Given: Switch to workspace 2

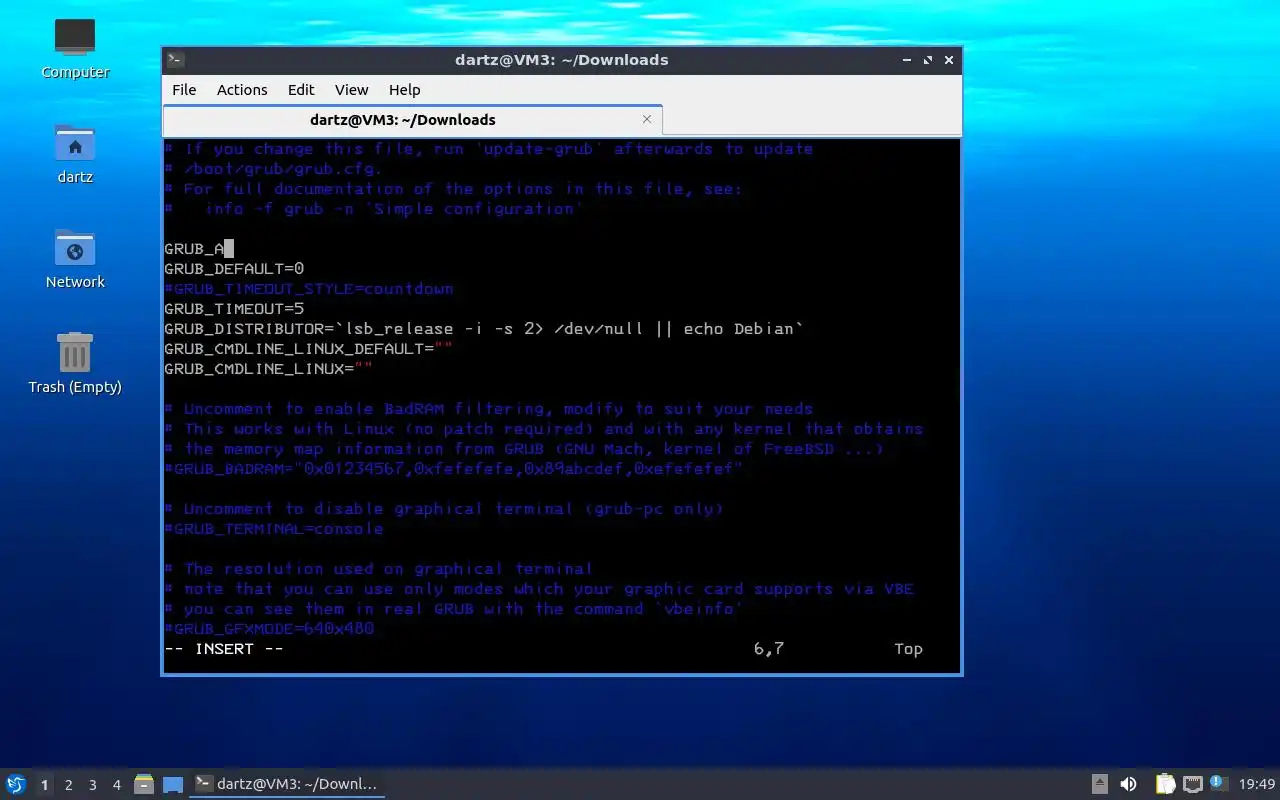Looking at the screenshot, I should coord(69,785).
